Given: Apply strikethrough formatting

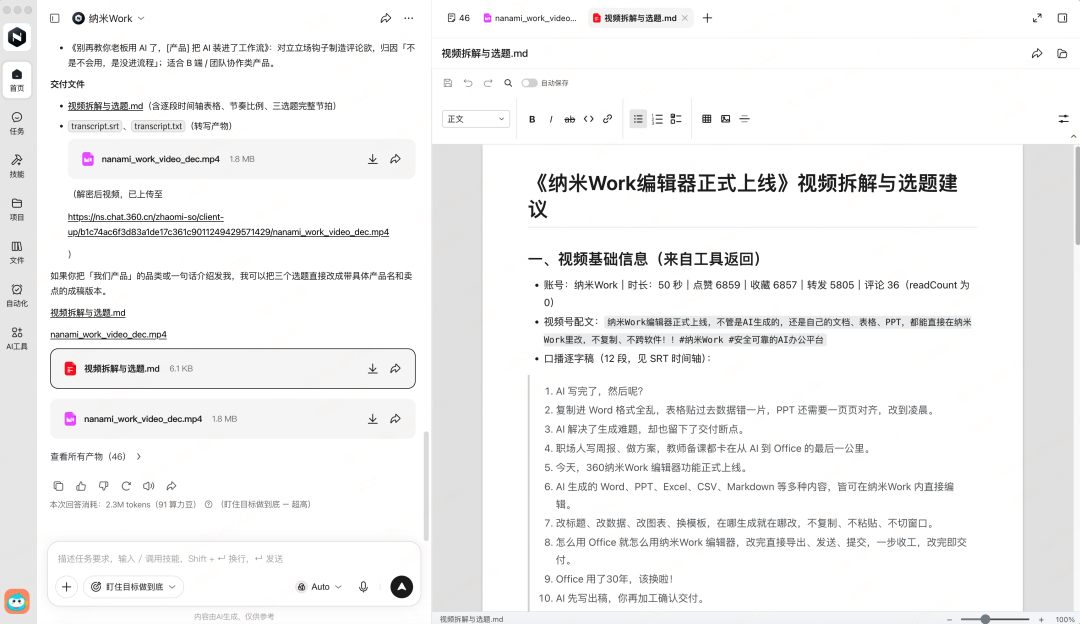Looking at the screenshot, I should point(570,119).
